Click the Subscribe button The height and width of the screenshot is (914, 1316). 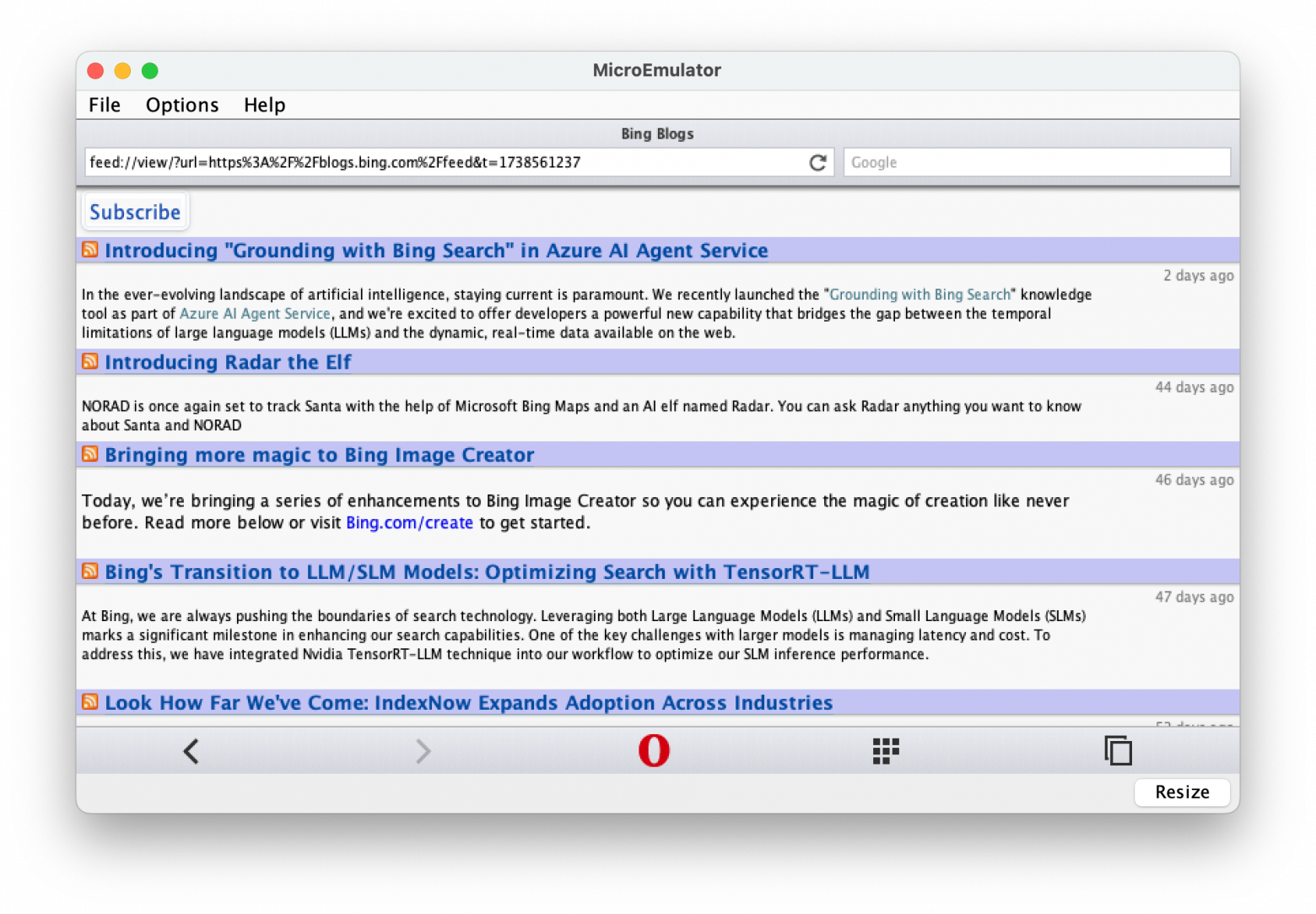pos(135,212)
